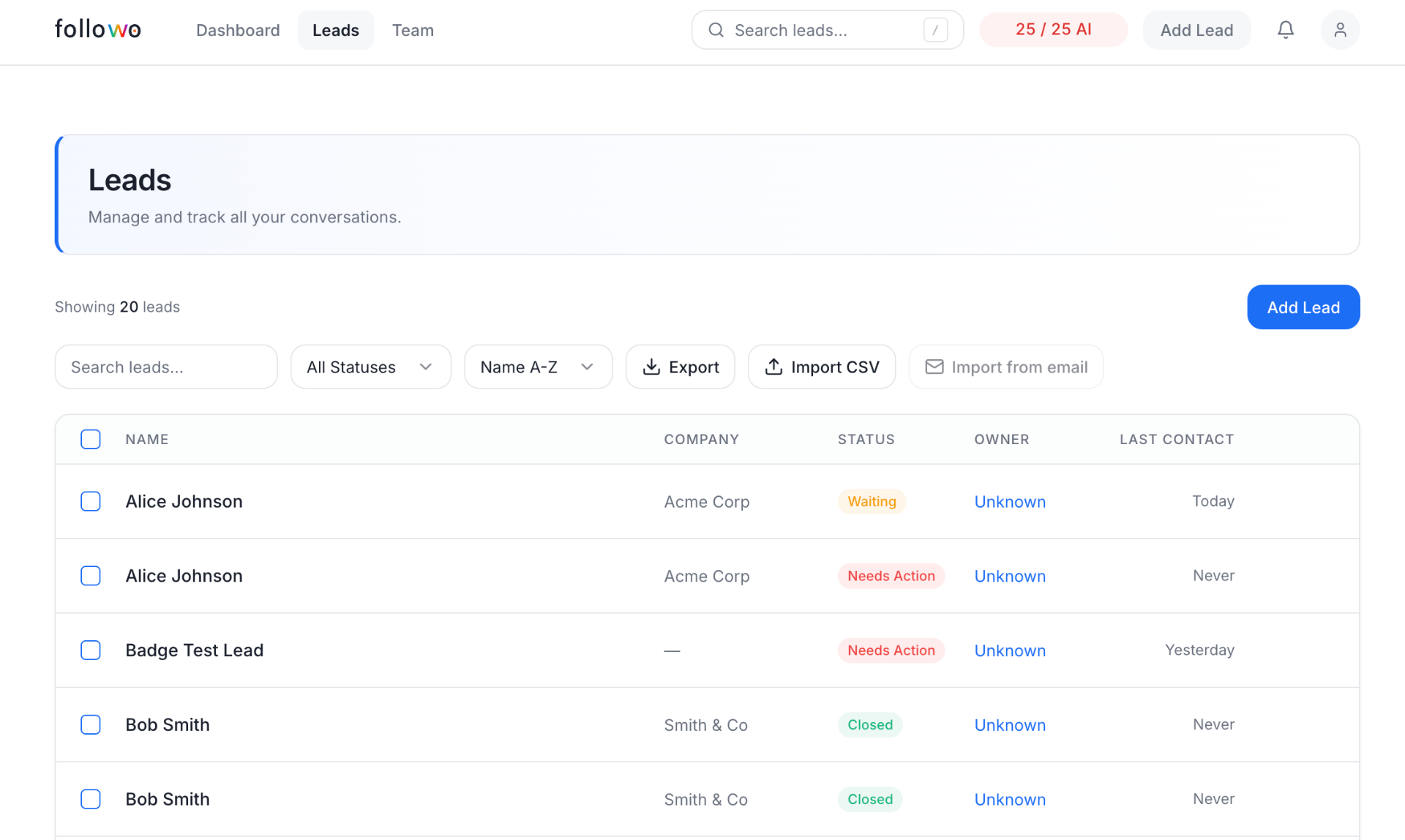Image resolution: width=1405 pixels, height=840 pixels.
Task: Switch to the Team tab
Action: tap(413, 30)
